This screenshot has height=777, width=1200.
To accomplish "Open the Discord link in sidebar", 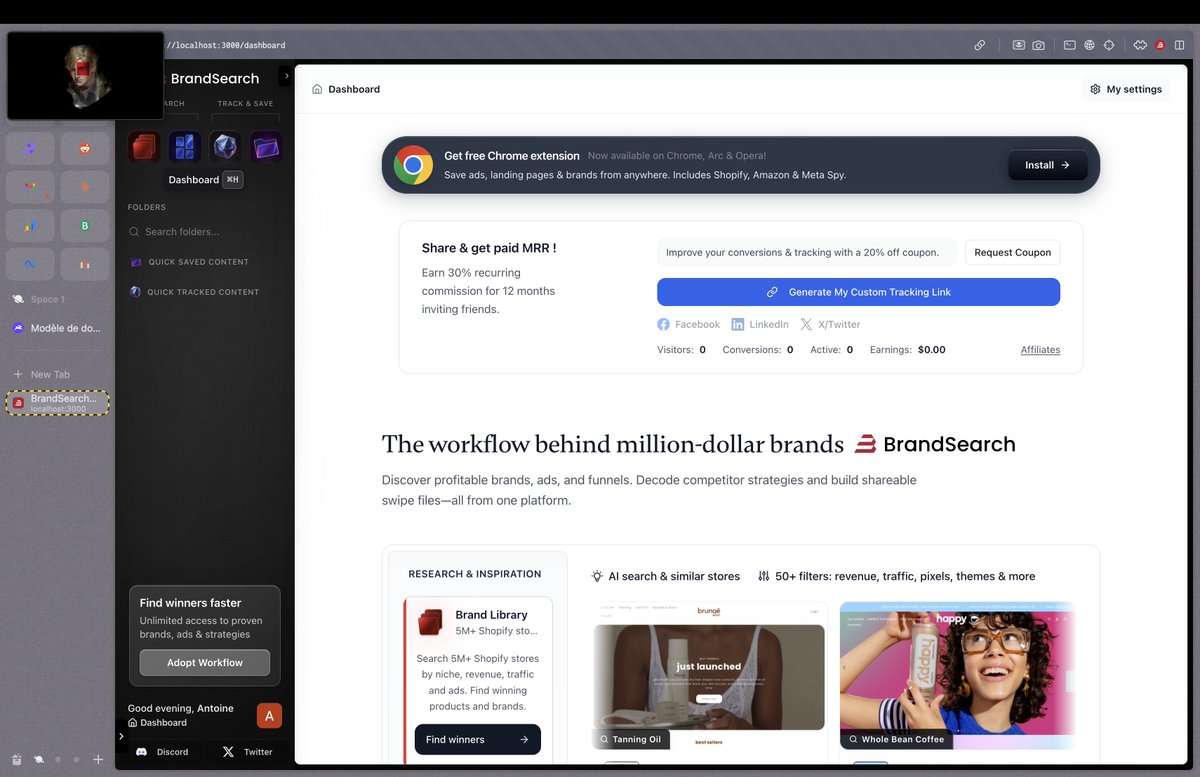I will (x=162, y=752).
